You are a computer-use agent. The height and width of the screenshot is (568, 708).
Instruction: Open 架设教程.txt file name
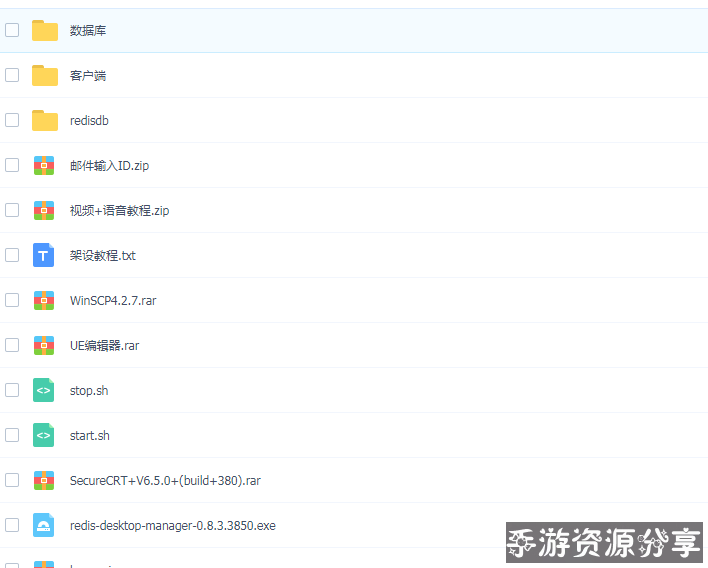[x=102, y=256]
